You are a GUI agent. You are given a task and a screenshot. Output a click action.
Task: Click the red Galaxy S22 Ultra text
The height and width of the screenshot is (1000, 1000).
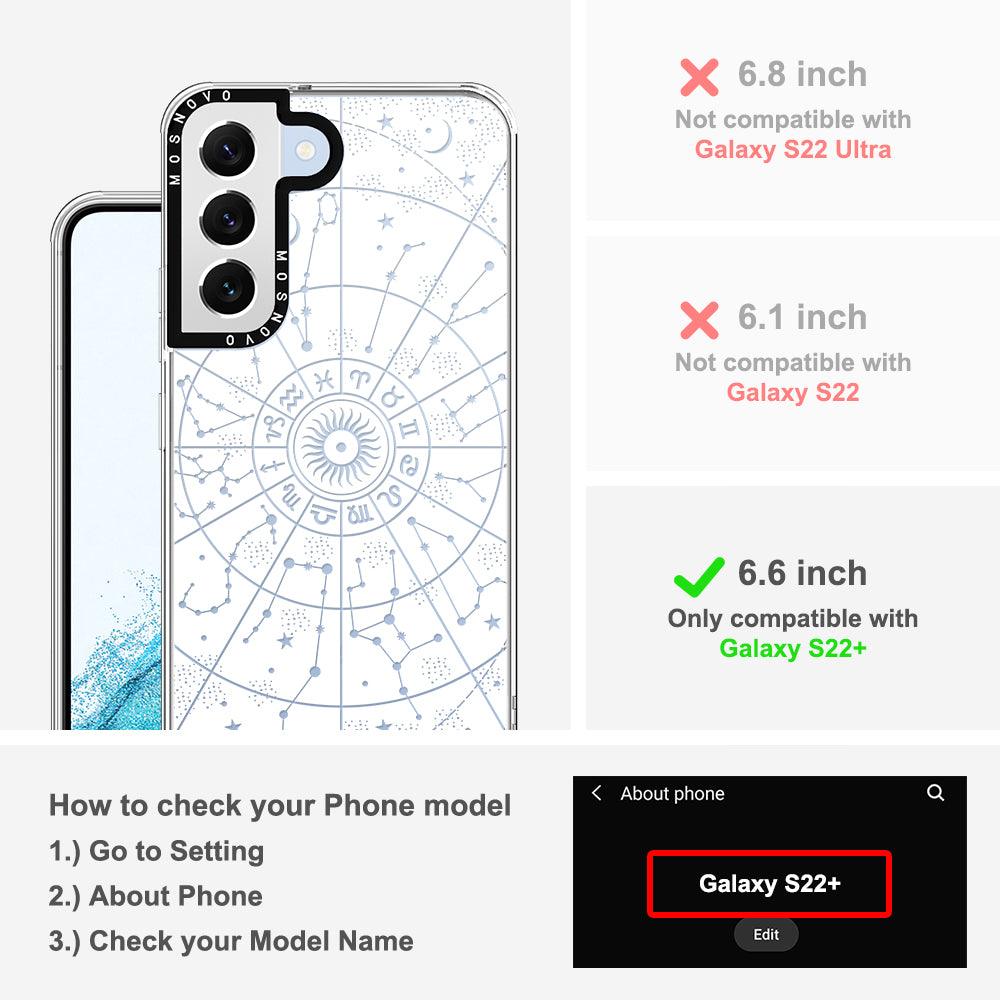coord(793,149)
